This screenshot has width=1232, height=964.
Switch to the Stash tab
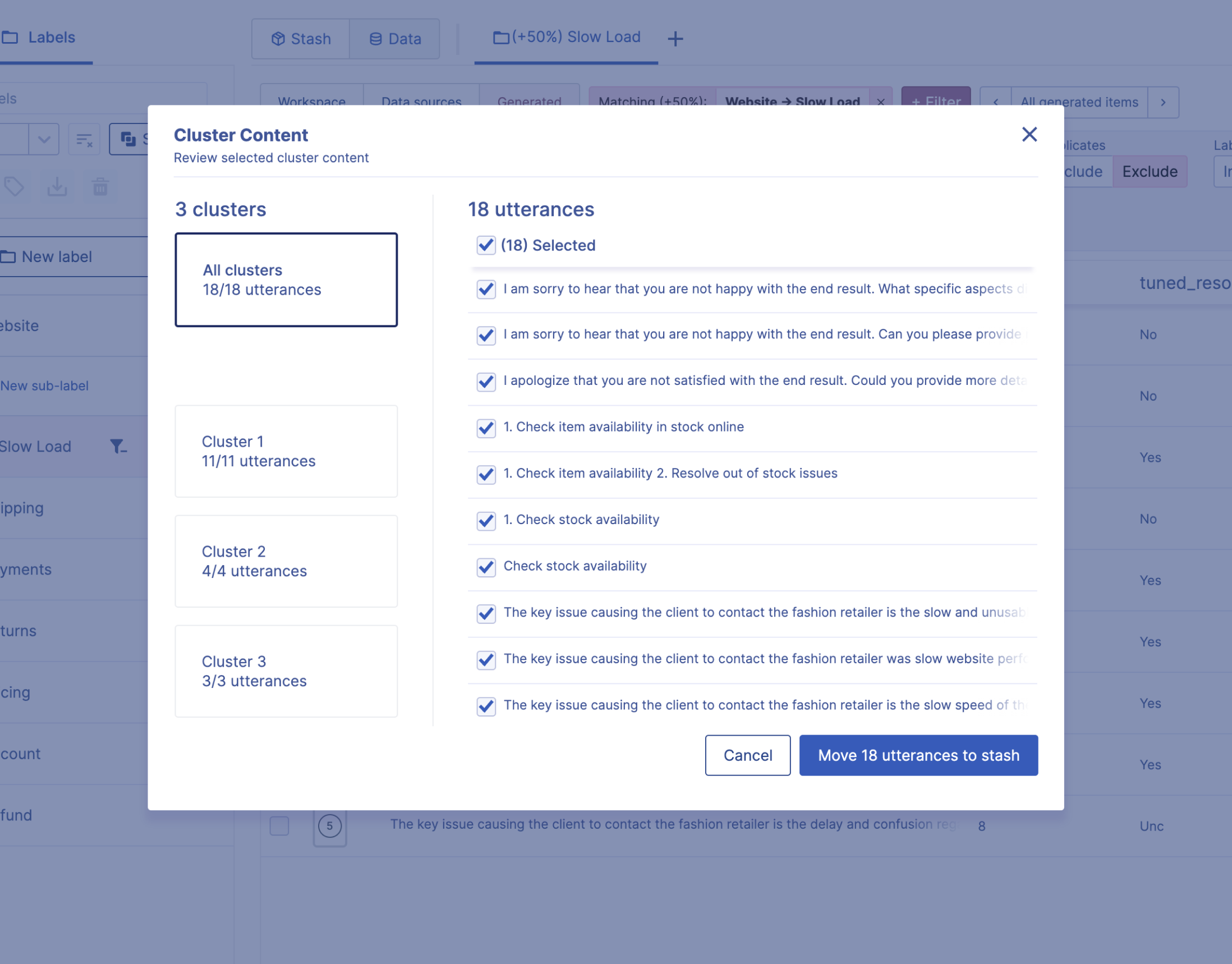tap(301, 39)
